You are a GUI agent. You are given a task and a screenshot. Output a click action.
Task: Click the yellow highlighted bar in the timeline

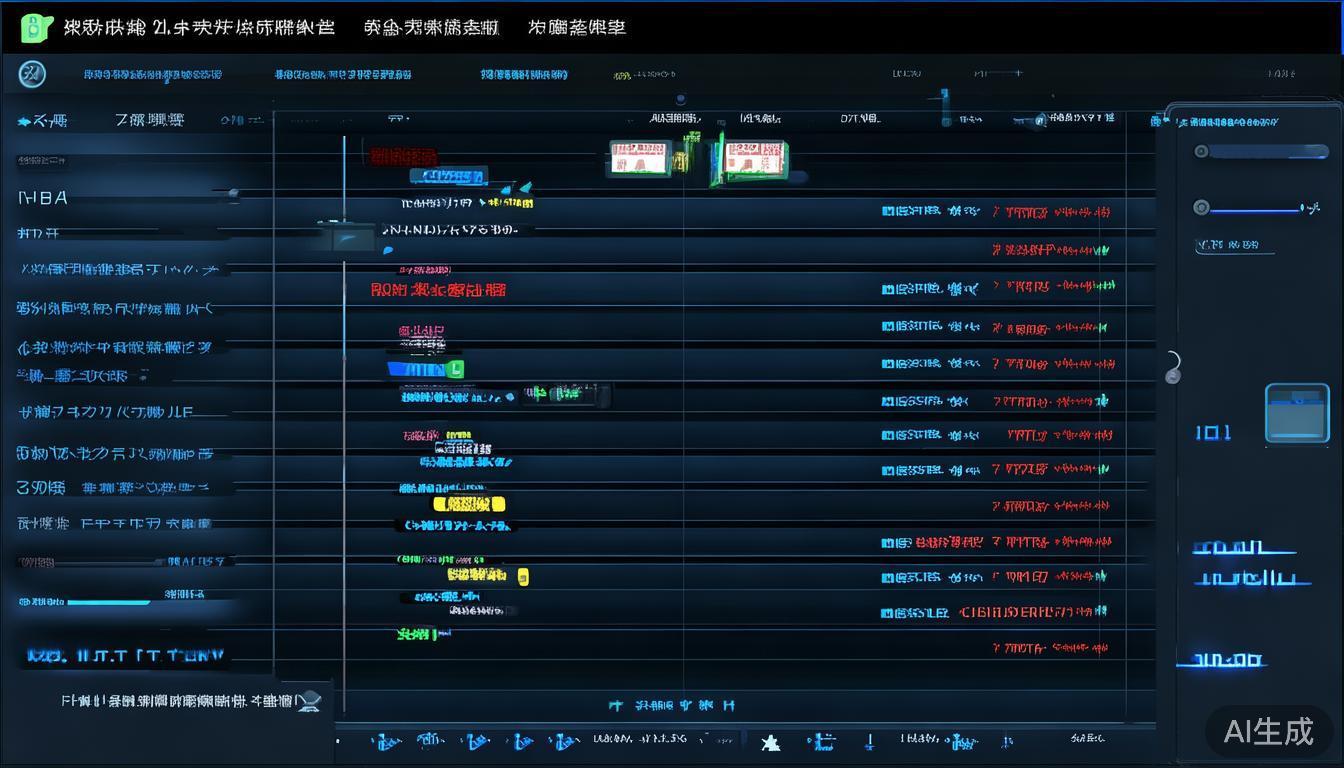tap(468, 504)
